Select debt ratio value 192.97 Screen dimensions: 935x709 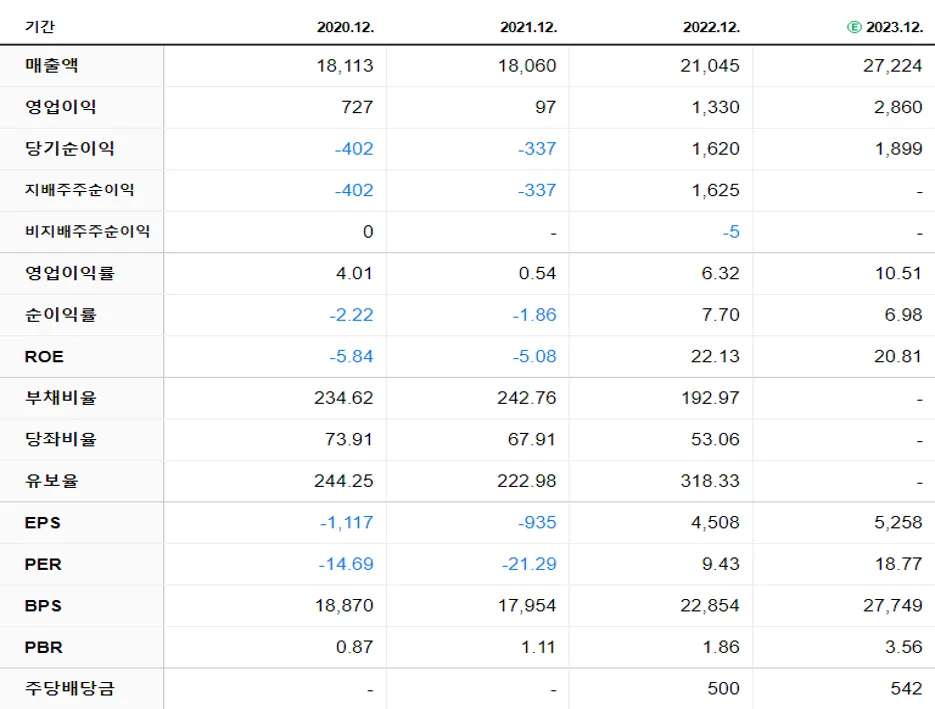710,398
